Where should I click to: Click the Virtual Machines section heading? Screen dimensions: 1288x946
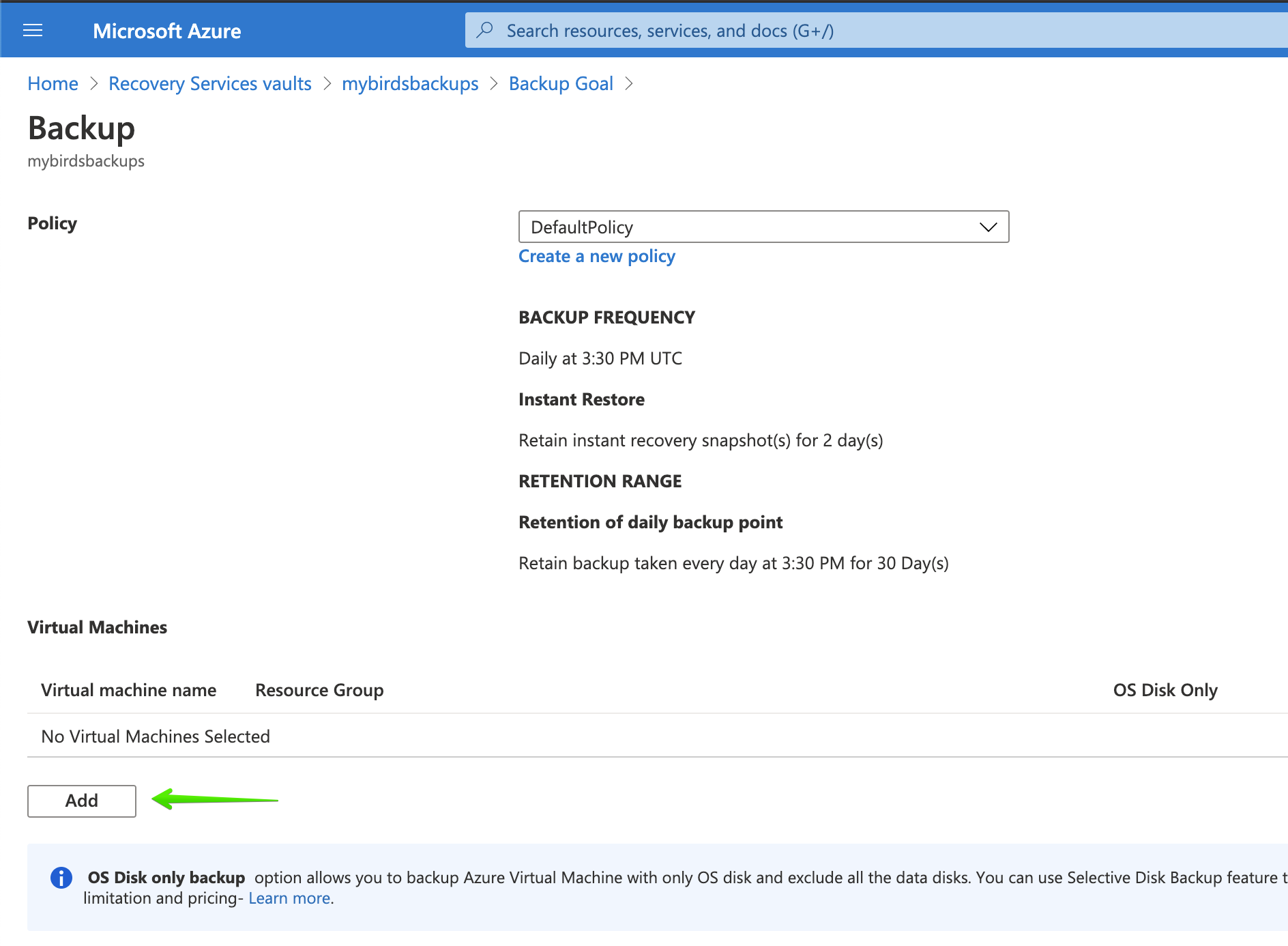coord(97,627)
